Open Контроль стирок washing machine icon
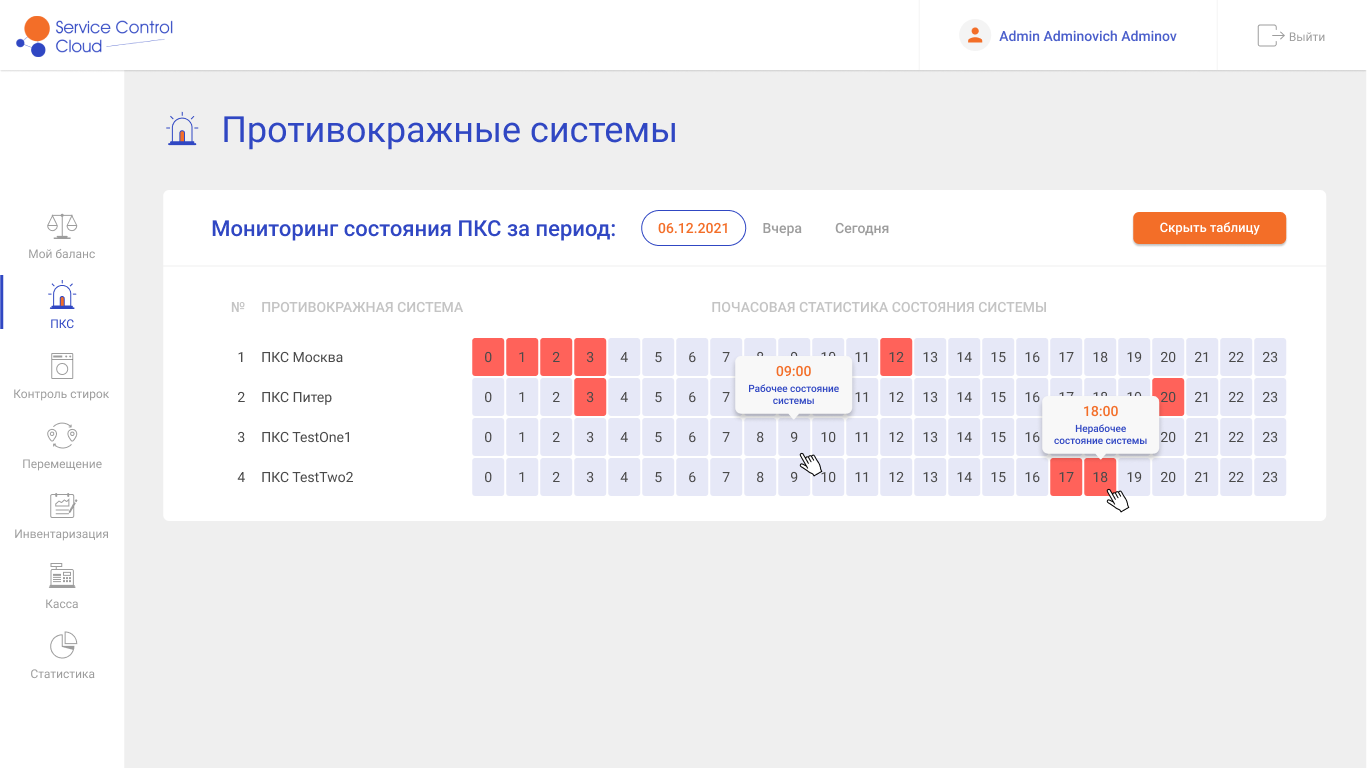 click(x=62, y=366)
